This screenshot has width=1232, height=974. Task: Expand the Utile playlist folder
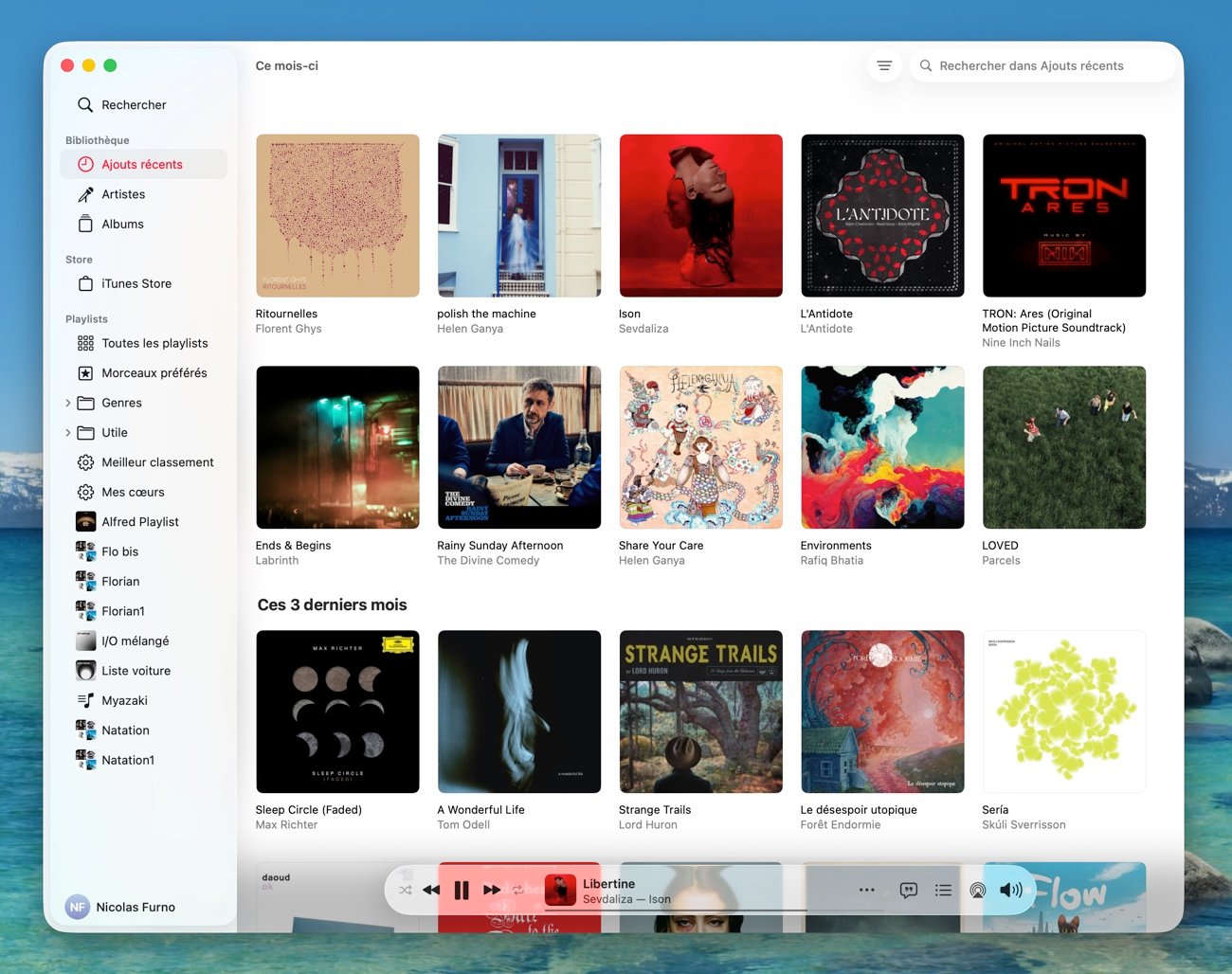tap(68, 433)
